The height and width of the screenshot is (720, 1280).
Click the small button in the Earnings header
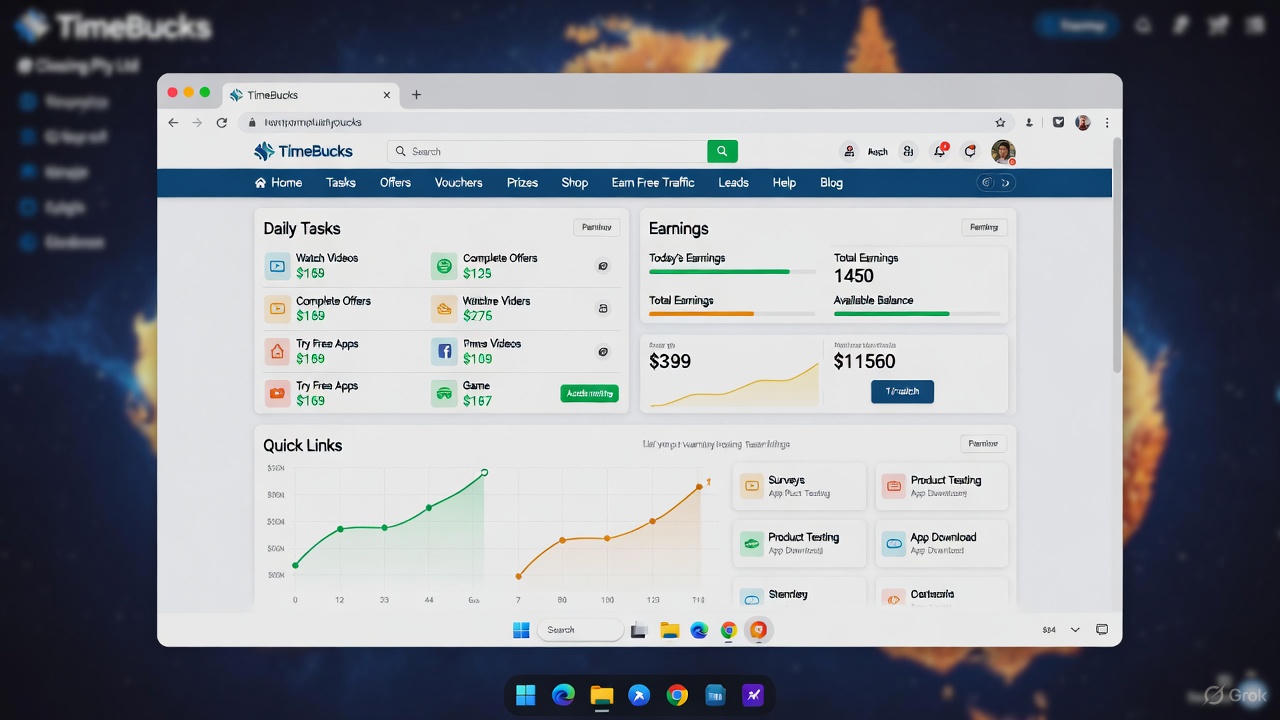[x=984, y=228]
